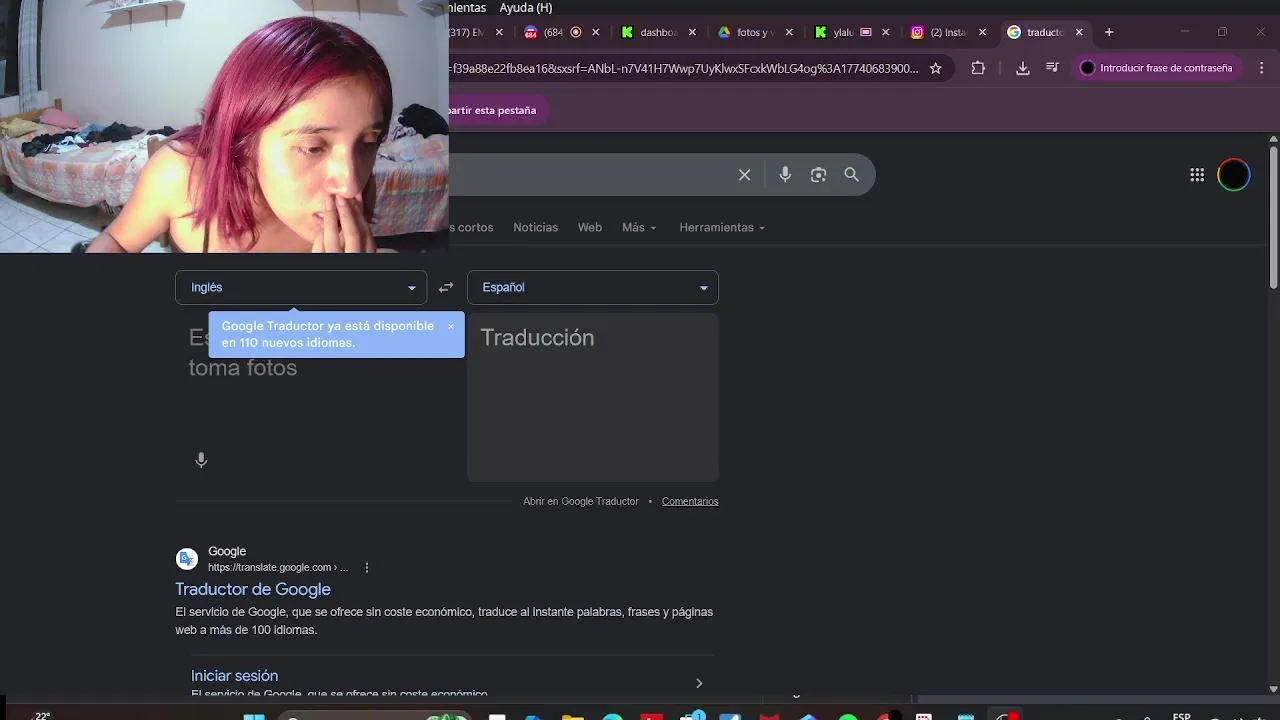Click the magnifier search icon

pos(851,175)
